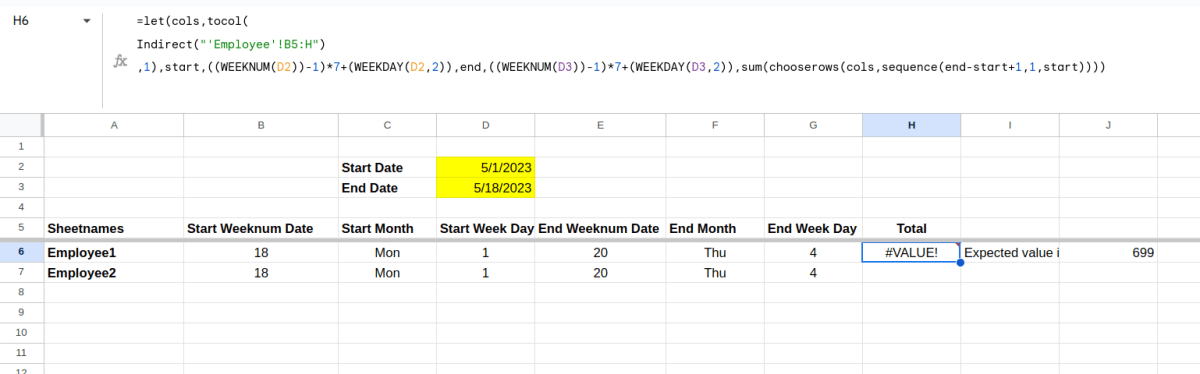The width and height of the screenshot is (1200, 374).
Task: Select the #VALUE! error cell
Action: 911,253
